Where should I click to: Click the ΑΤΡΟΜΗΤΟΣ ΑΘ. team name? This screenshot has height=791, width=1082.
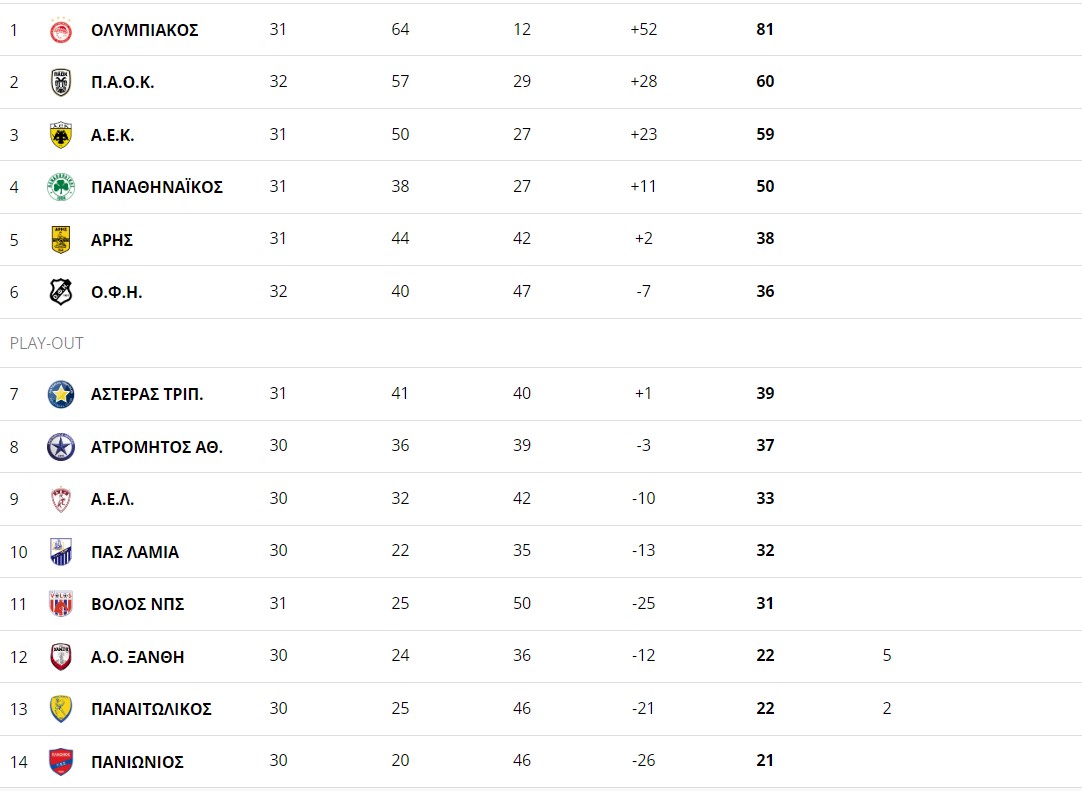[157, 447]
